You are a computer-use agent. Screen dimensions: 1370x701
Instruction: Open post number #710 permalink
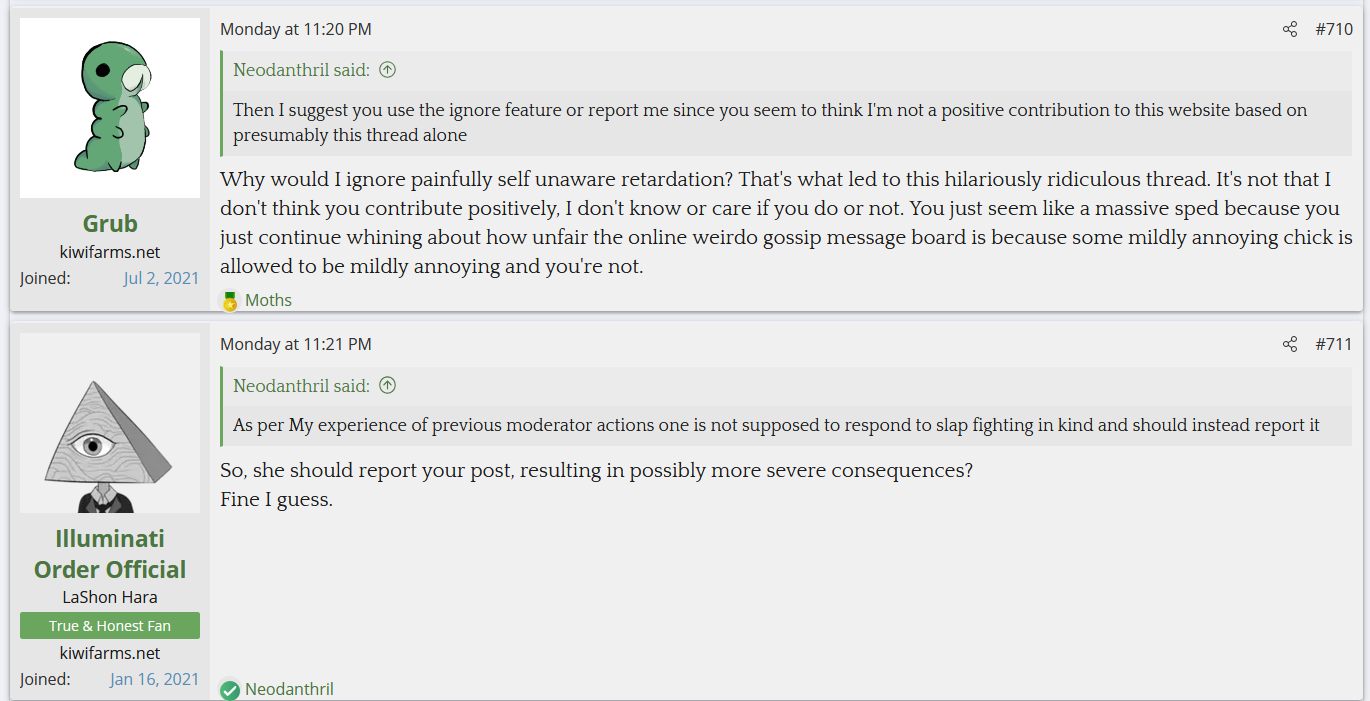[1334, 29]
